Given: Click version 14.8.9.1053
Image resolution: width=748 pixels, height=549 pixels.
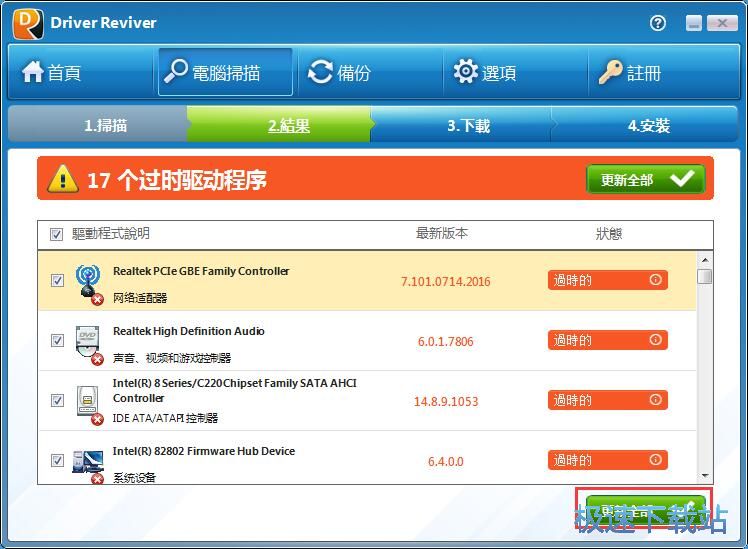Looking at the screenshot, I should point(446,402).
